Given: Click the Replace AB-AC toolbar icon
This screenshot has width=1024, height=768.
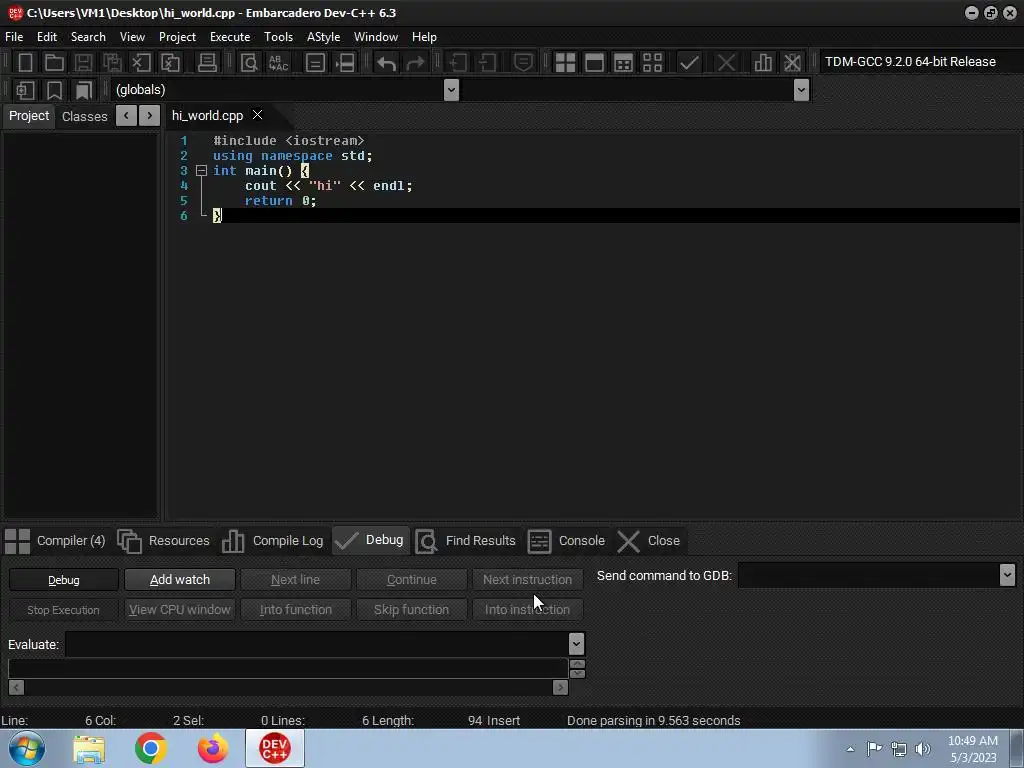Looking at the screenshot, I should coord(278,63).
